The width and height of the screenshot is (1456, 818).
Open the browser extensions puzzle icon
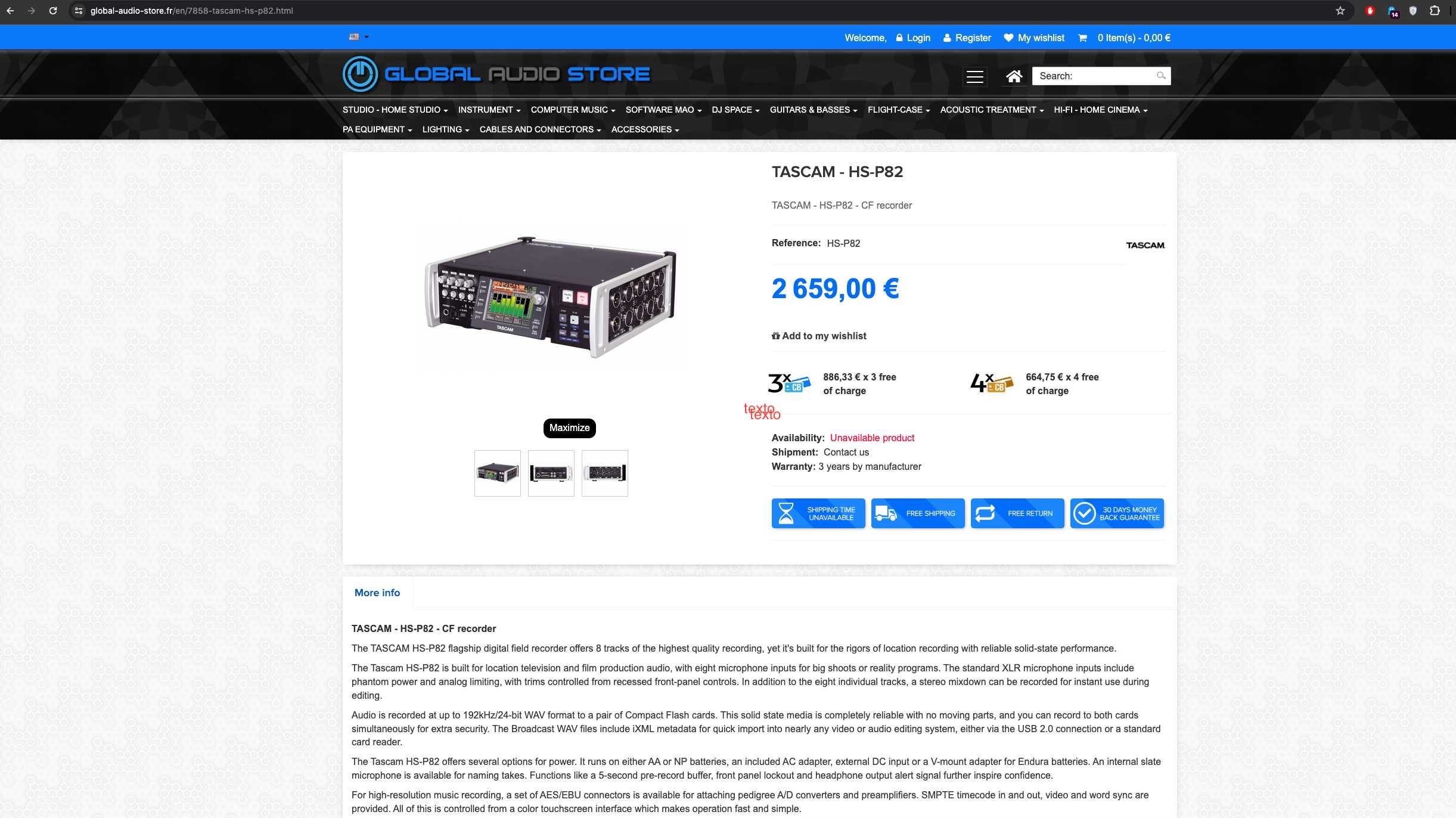coord(1435,11)
